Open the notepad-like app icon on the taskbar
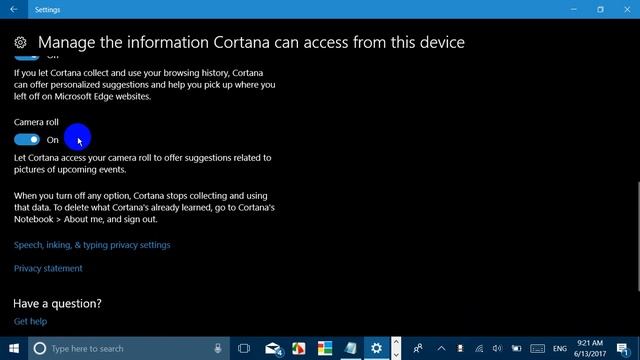This screenshot has height=360, width=640. tap(351, 349)
